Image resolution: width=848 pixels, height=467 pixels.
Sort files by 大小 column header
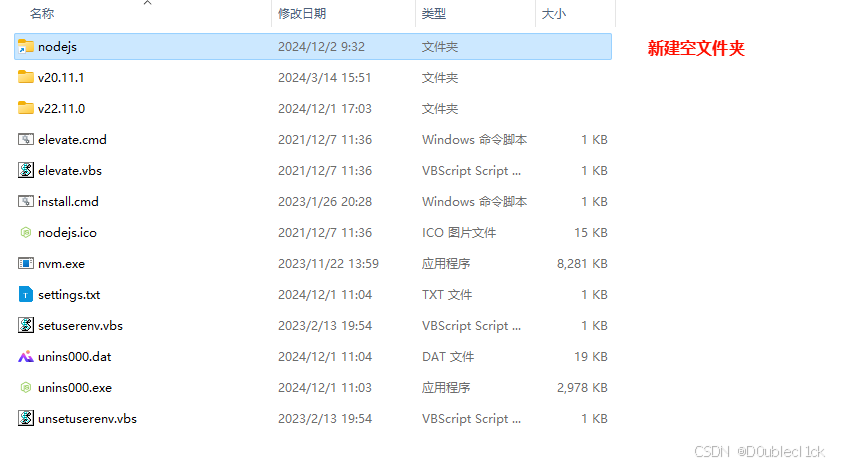point(554,14)
